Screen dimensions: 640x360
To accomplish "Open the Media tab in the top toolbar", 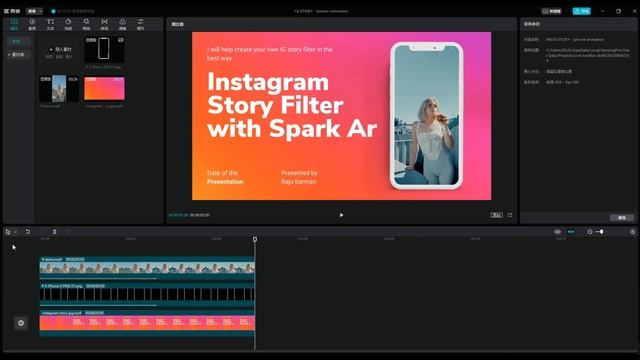I will click(14, 24).
